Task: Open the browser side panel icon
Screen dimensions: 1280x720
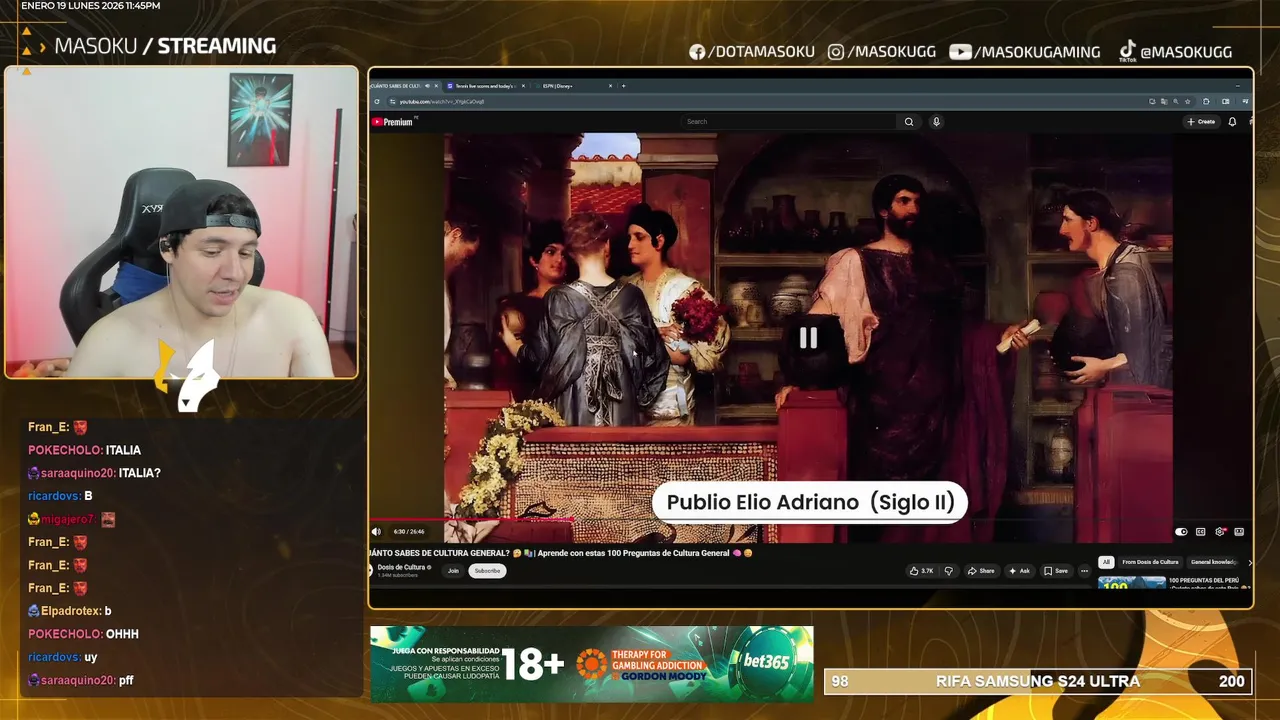Action: pos(1226,101)
